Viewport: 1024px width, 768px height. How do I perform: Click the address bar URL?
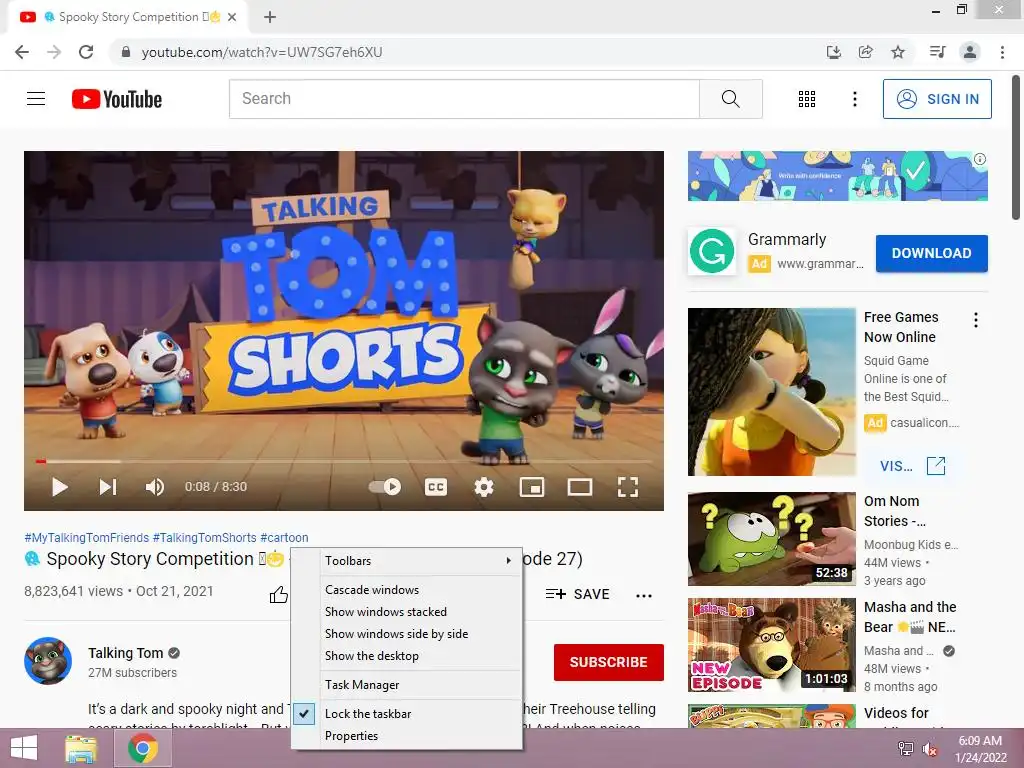coord(262,52)
